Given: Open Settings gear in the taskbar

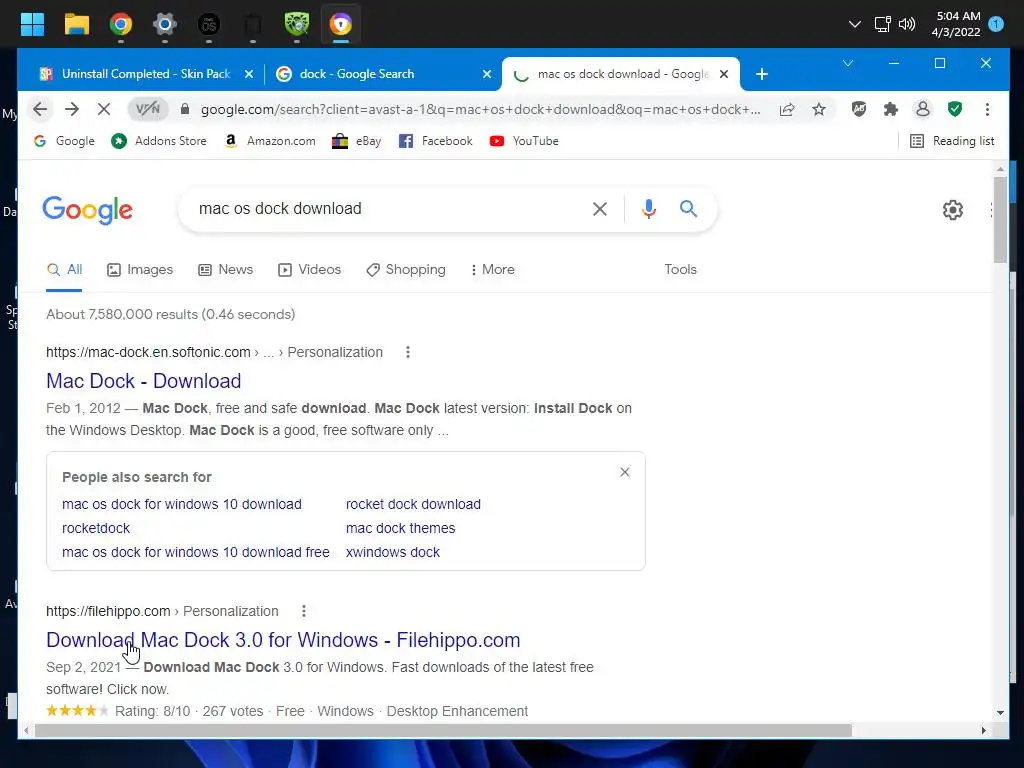Looking at the screenshot, I should (x=165, y=25).
